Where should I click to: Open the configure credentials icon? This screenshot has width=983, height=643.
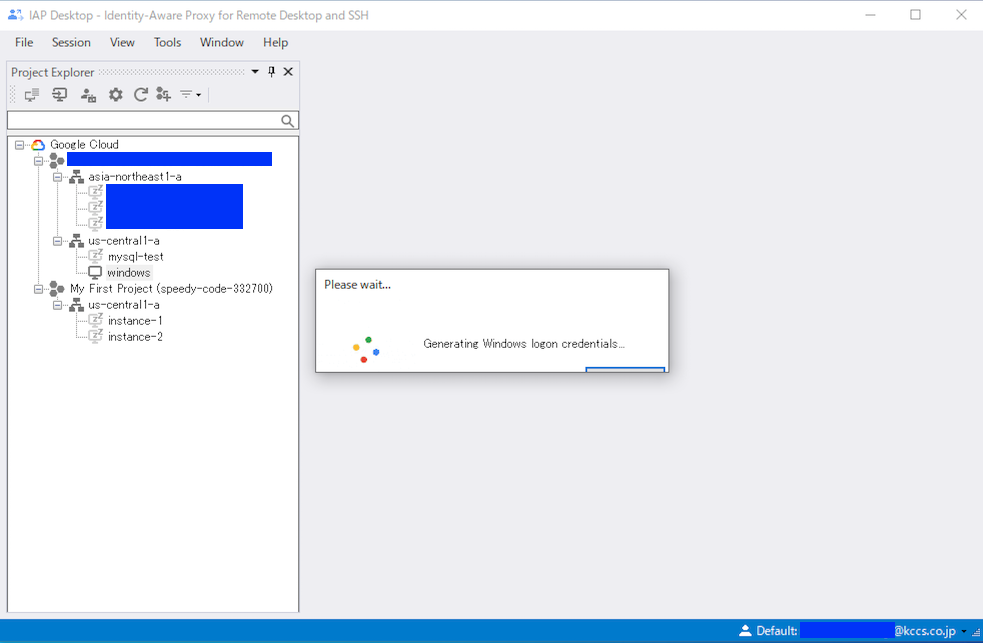pyautogui.click(x=89, y=94)
